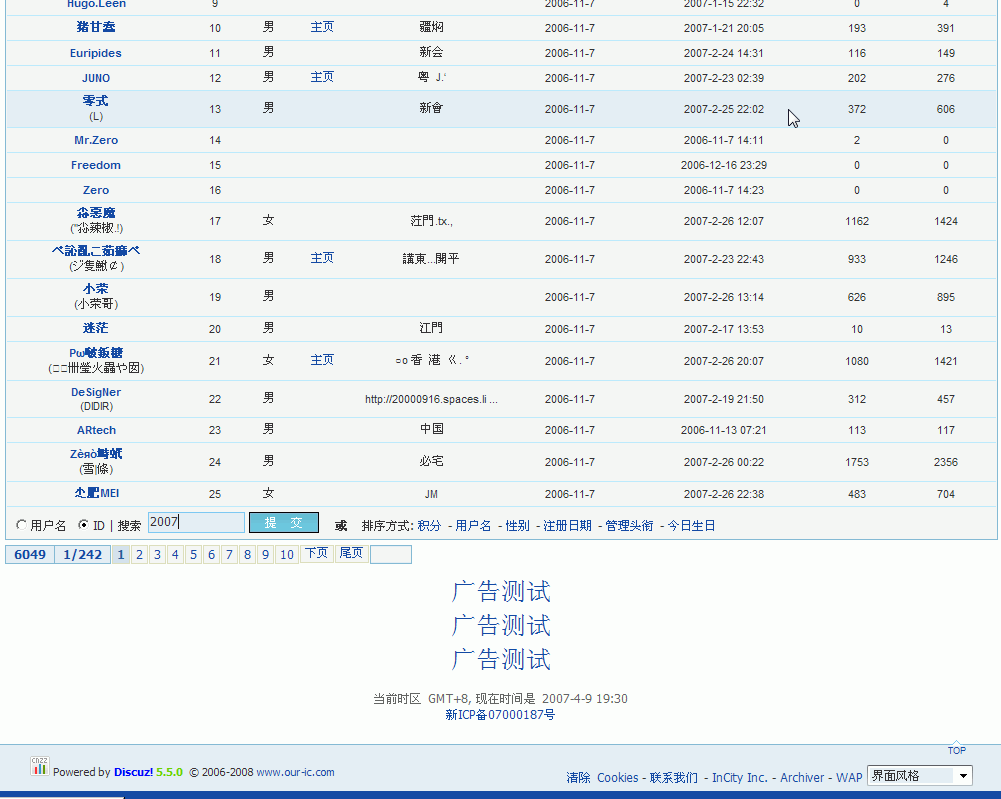Select current page 1 in pagination
1001x799 pixels.
[121, 555]
